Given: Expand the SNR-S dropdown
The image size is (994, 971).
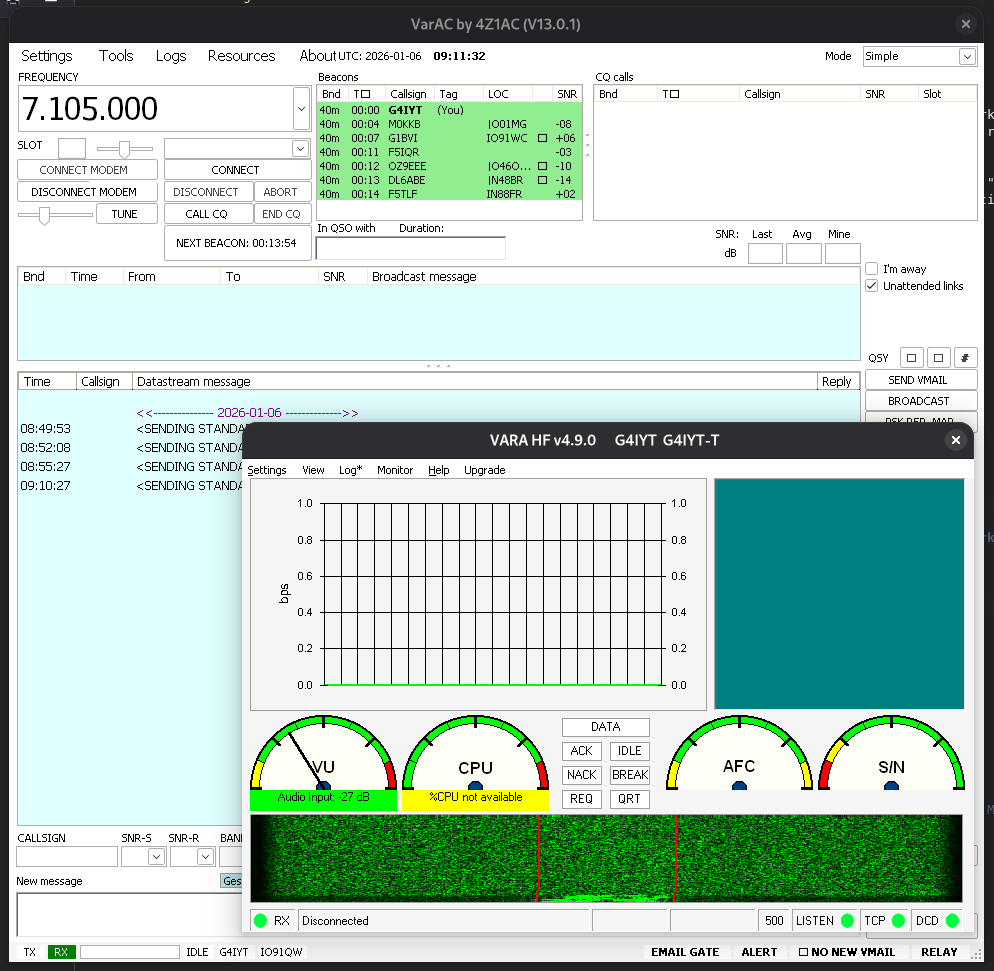Looking at the screenshot, I should tap(156, 857).
